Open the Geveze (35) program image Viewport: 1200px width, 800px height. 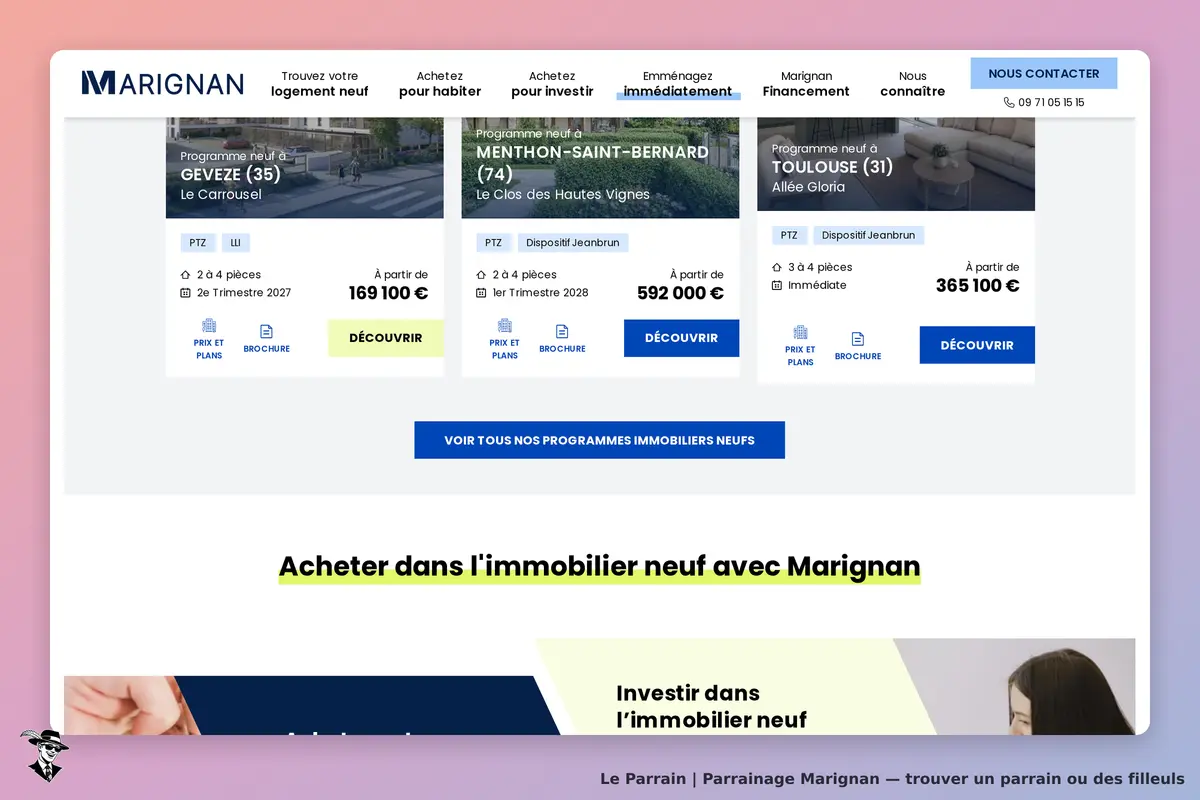[x=305, y=168]
